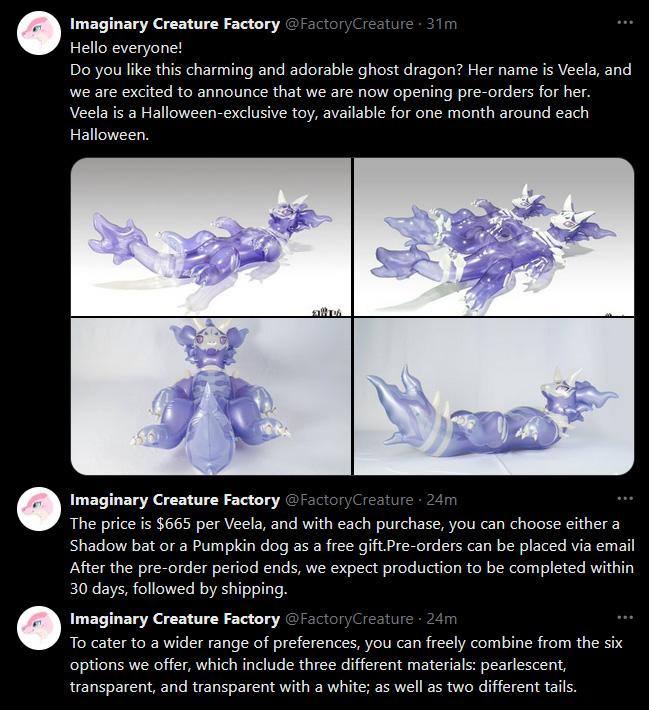Viewport: 649px width, 710px height.
Task: Open more options on the first tweet
Action: click(x=625, y=22)
